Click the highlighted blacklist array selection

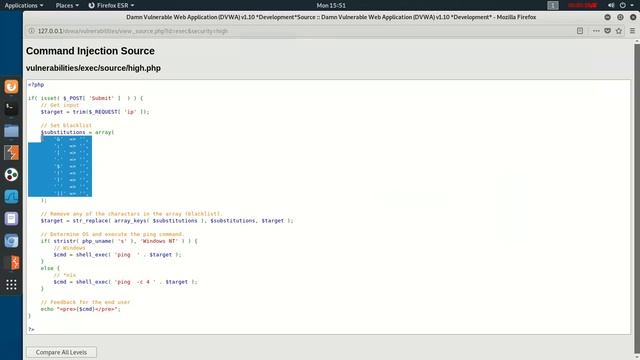tap(60, 166)
